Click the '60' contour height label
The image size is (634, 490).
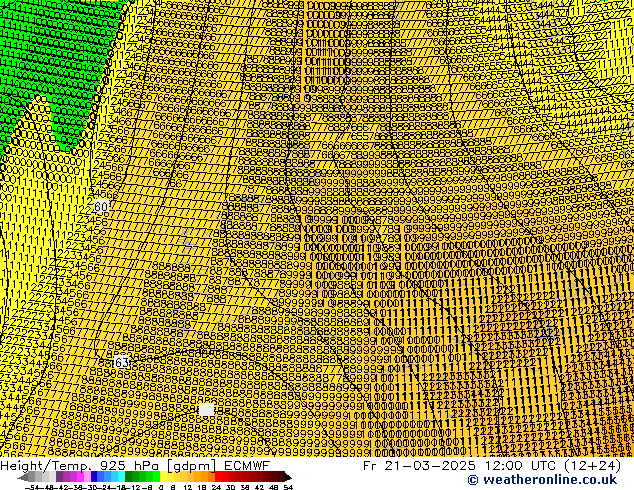(101, 207)
